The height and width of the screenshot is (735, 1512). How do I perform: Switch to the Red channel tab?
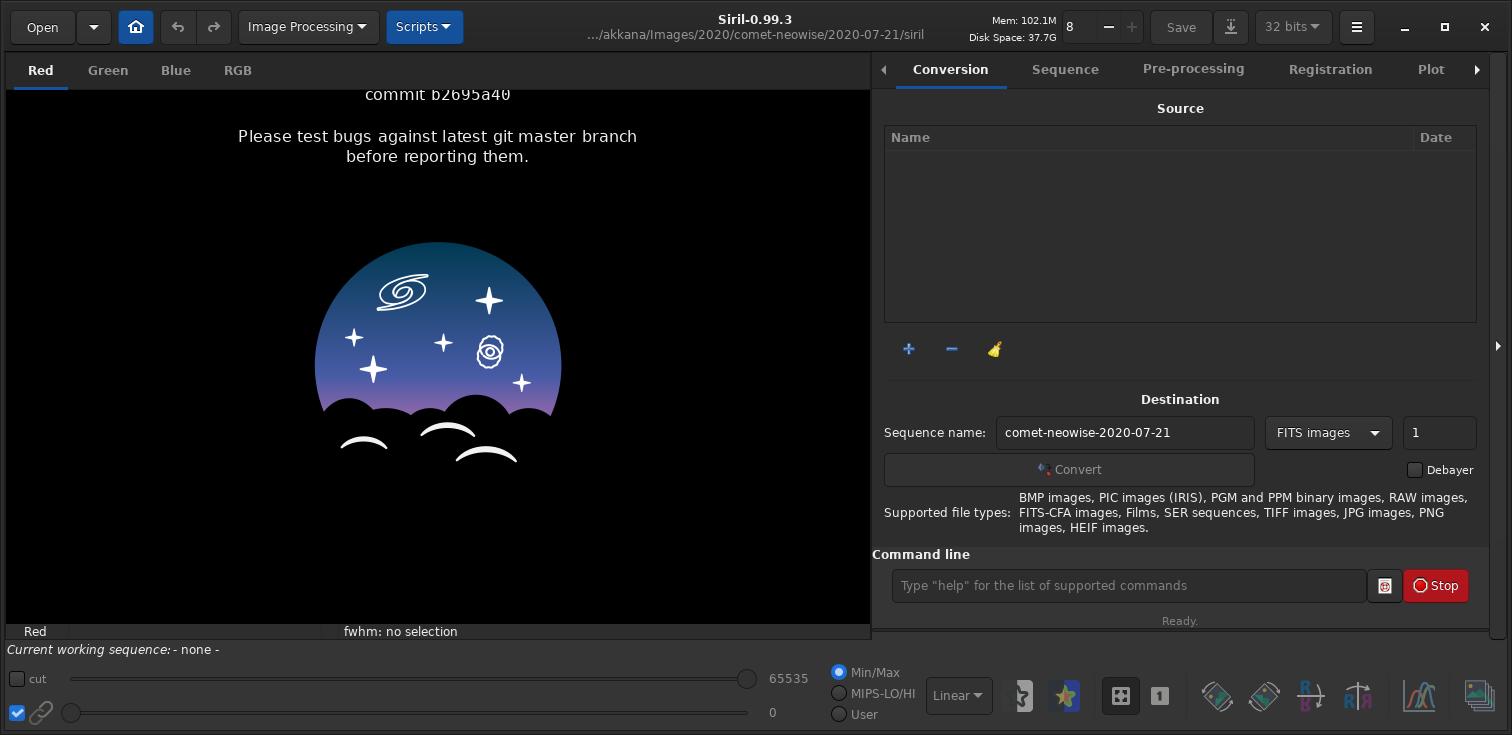click(40, 71)
